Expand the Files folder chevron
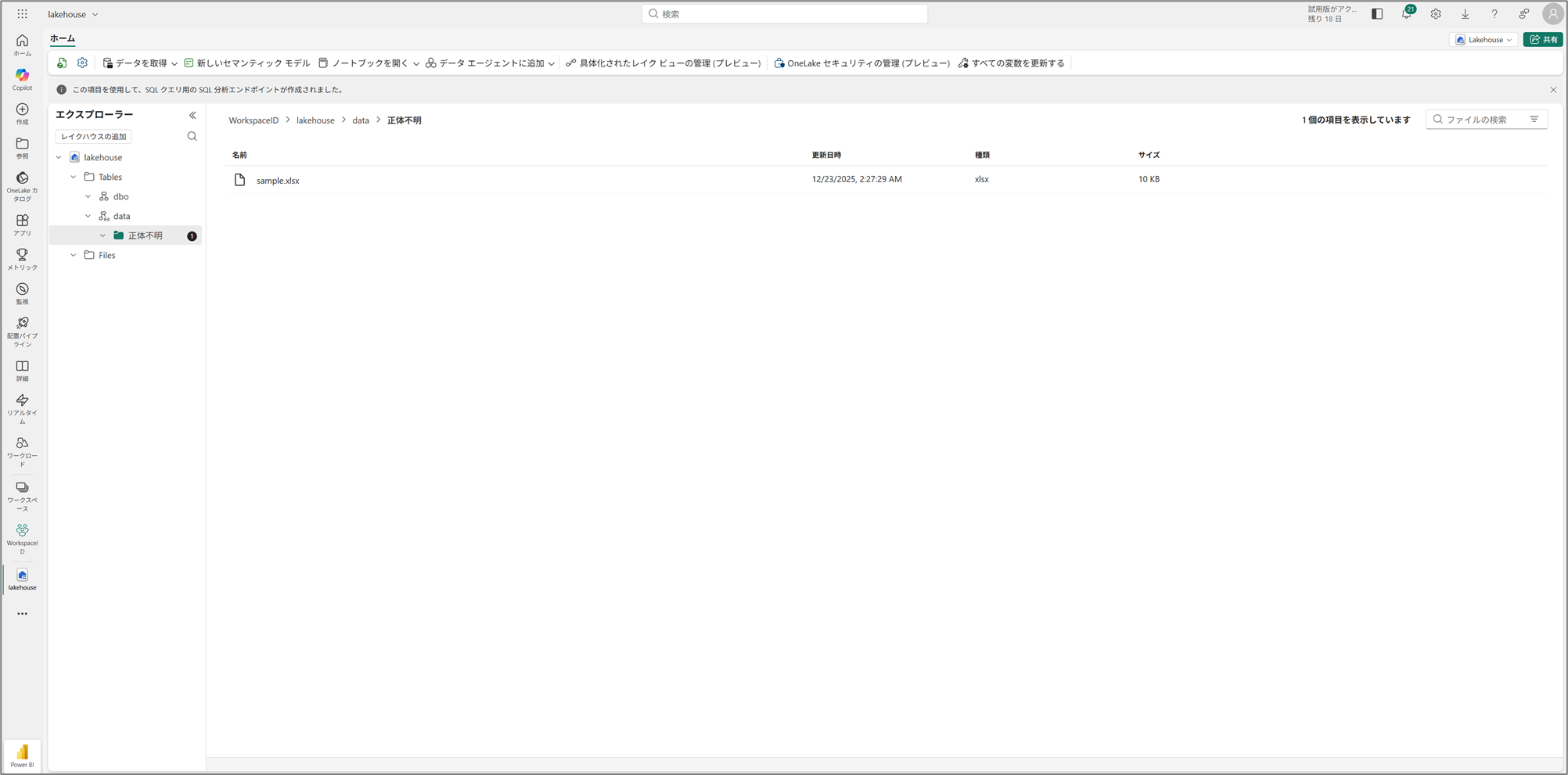 tap(74, 256)
